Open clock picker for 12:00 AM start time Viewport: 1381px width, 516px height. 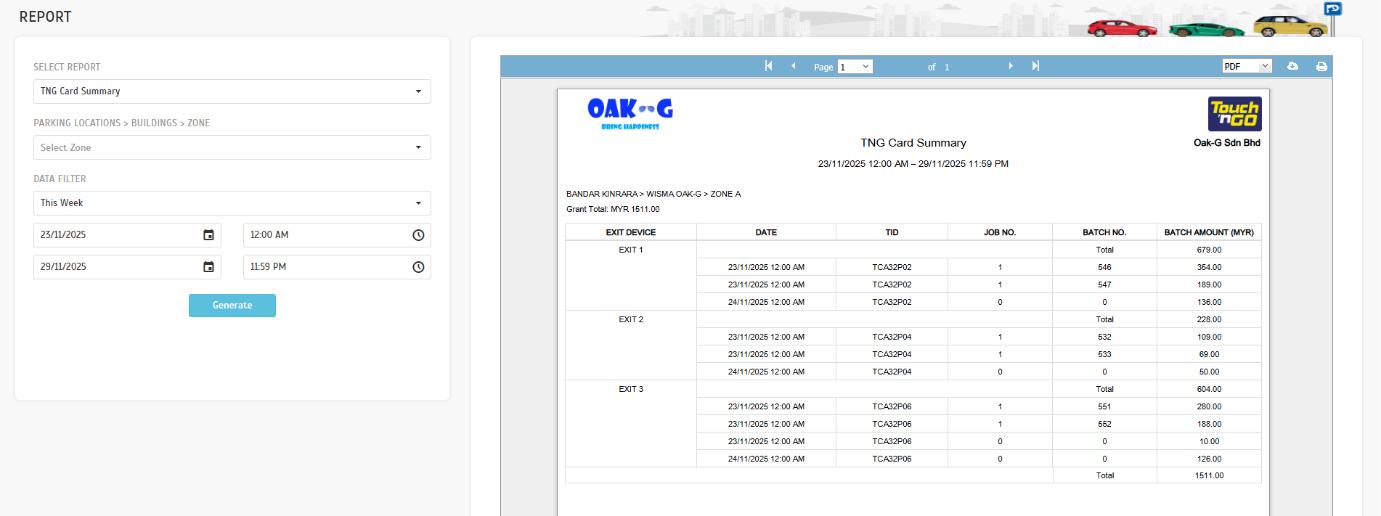[x=418, y=235]
